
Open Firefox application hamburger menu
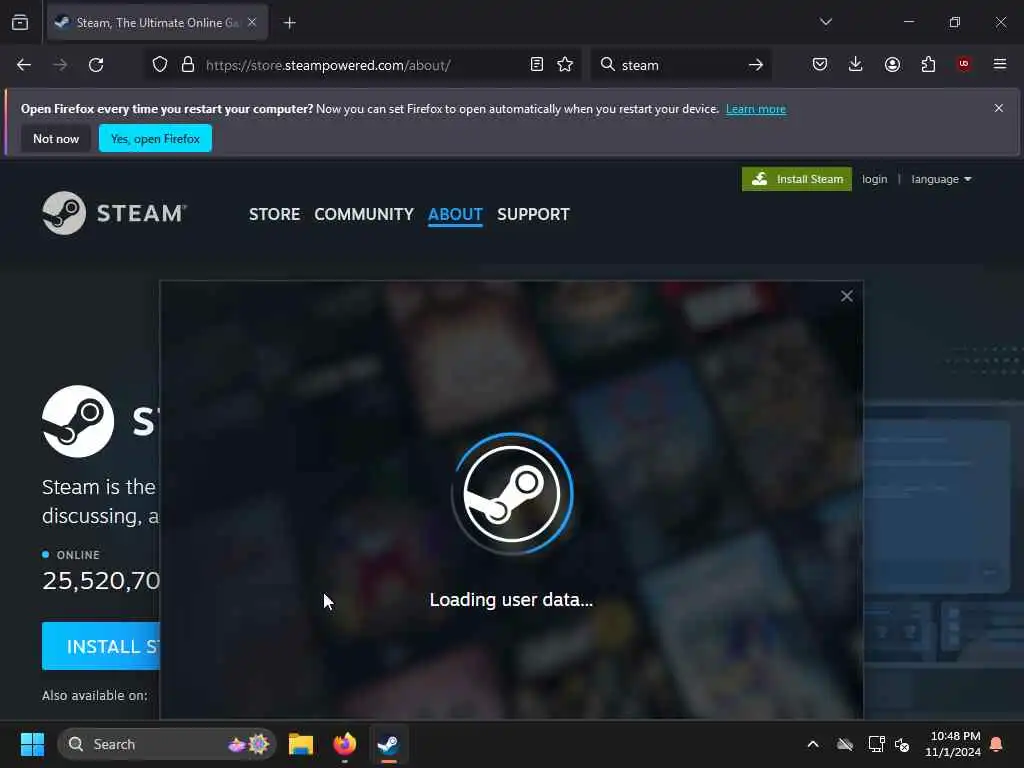tap(999, 64)
